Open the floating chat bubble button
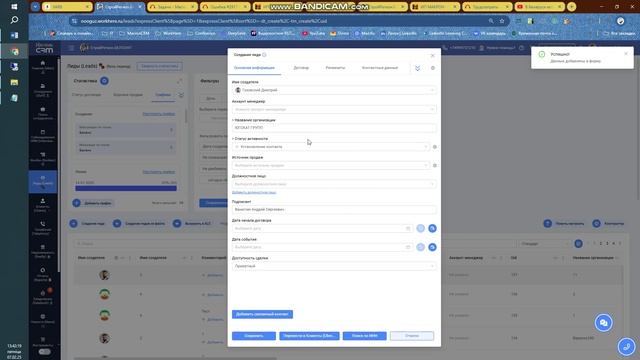Viewport: 640px width, 360px height. (x=603, y=323)
